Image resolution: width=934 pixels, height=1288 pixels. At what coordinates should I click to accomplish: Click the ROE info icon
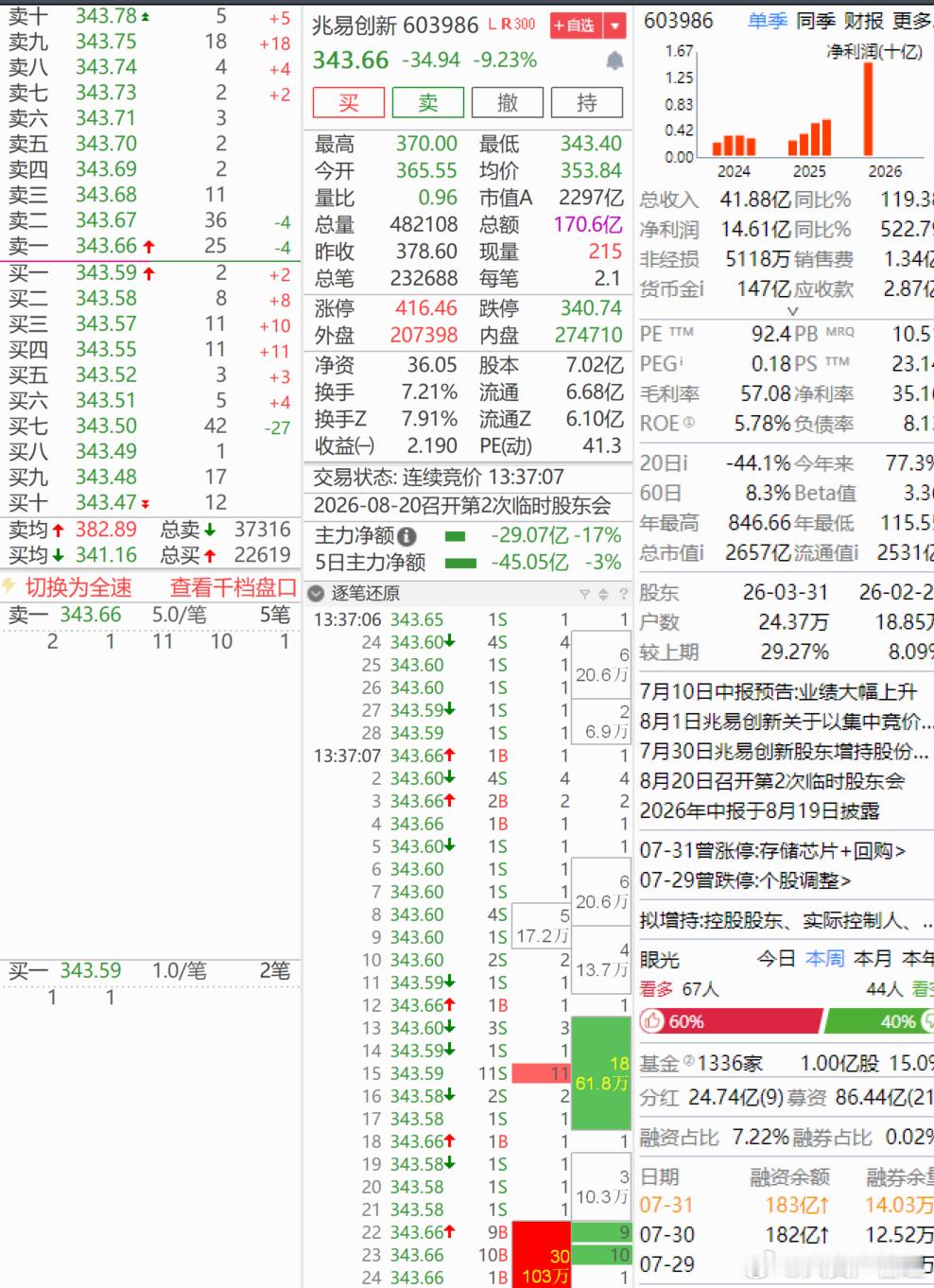click(x=688, y=423)
